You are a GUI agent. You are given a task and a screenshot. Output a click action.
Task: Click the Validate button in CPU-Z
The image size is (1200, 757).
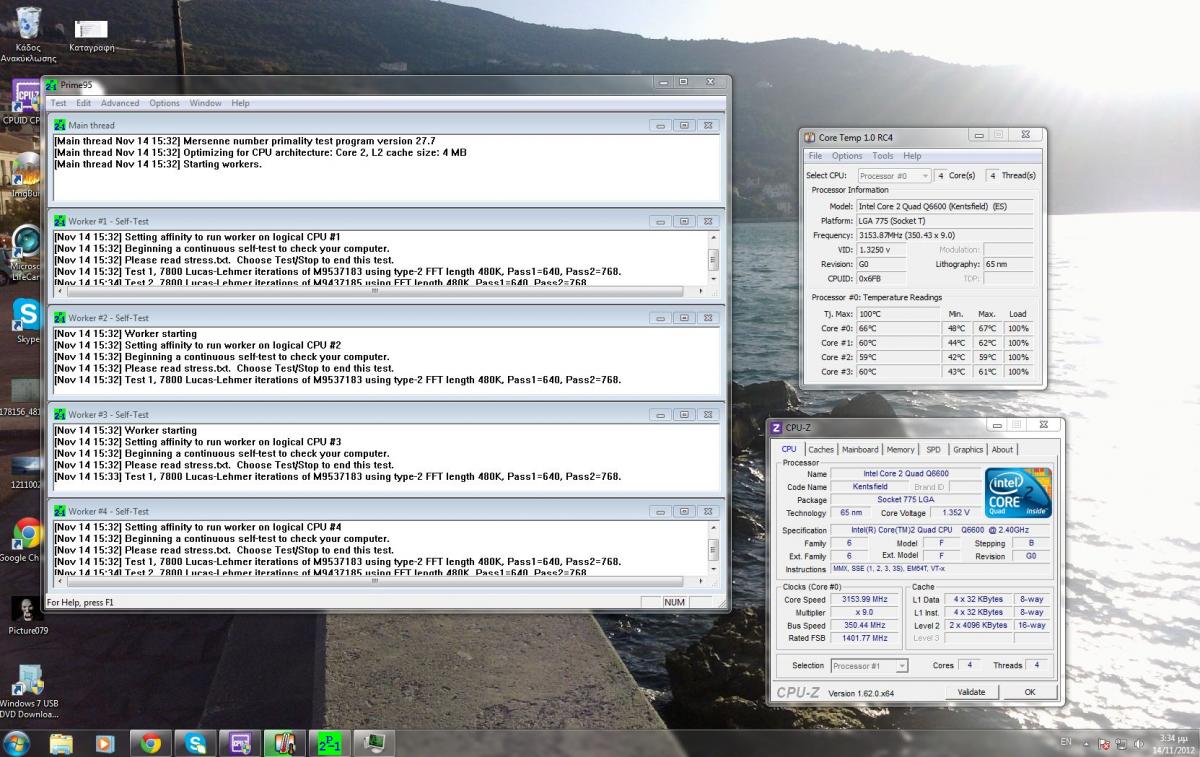(x=971, y=692)
